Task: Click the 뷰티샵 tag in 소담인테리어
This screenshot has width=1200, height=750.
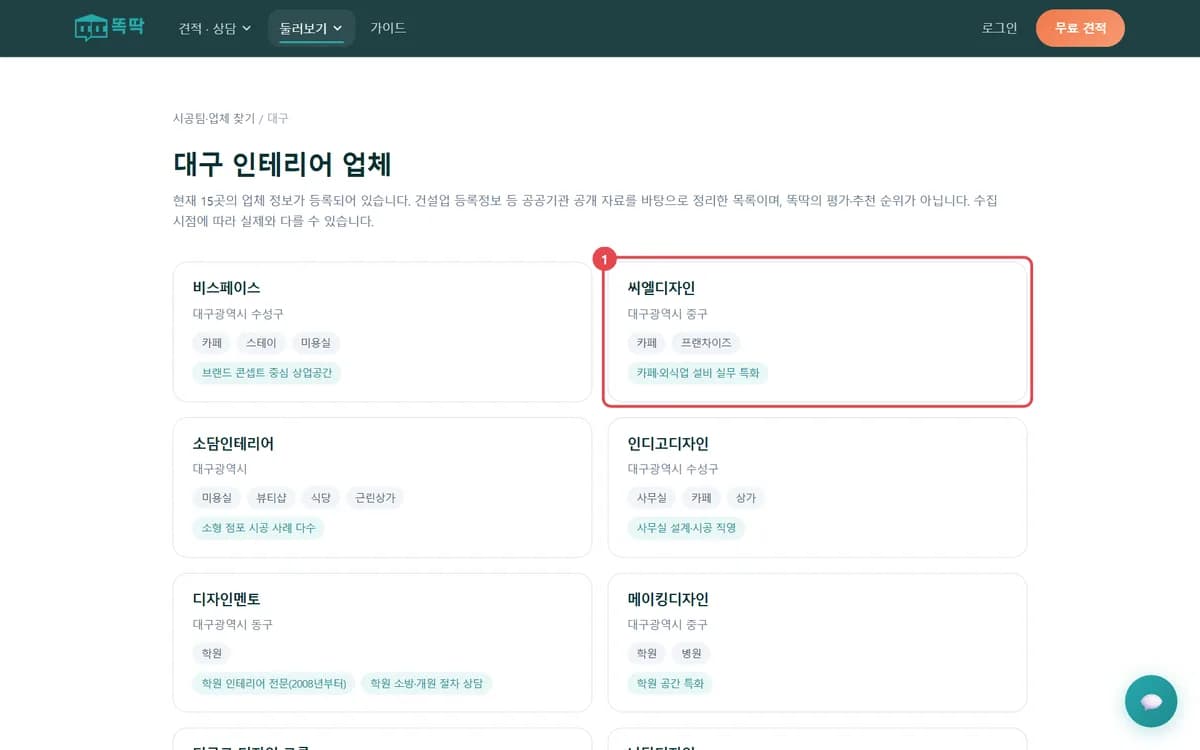Action: pyautogui.click(x=271, y=498)
